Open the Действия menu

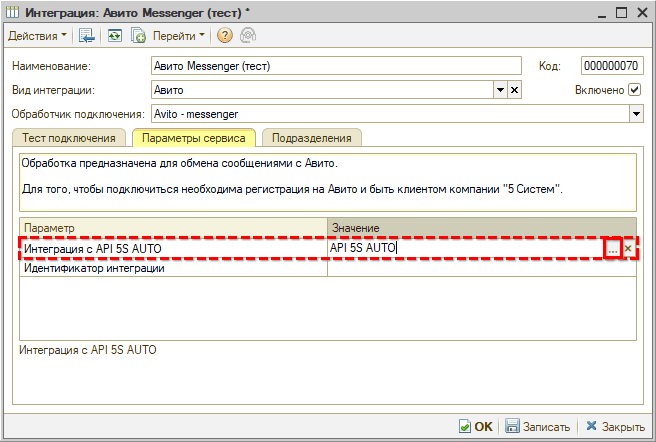pyautogui.click(x=38, y=35)
